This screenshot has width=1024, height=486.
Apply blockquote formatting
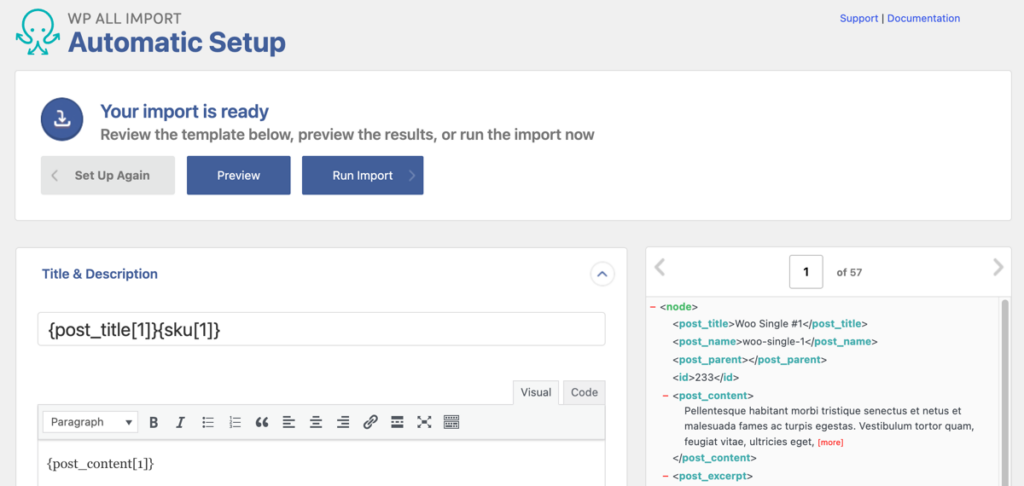tap(262, 423)
